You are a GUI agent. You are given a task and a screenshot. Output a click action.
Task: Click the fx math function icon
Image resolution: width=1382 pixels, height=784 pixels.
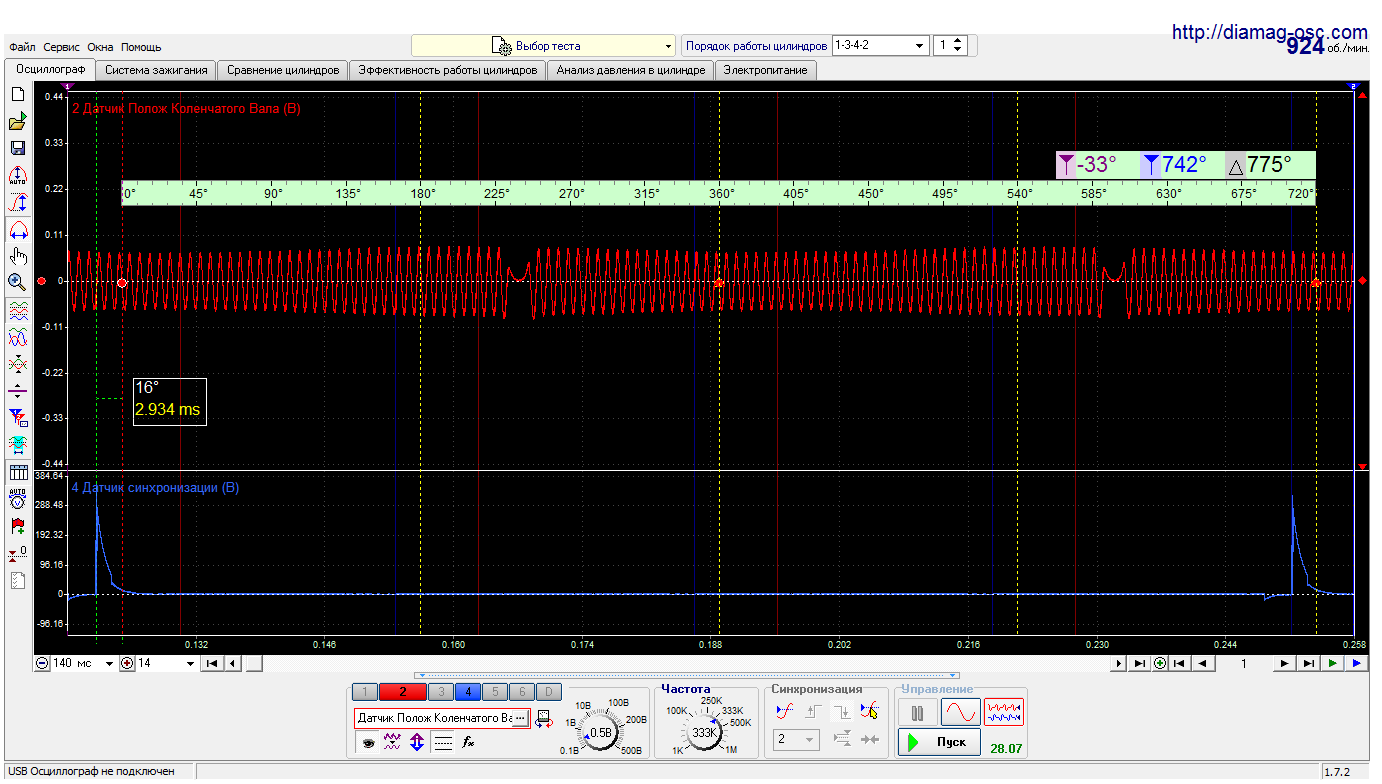click(468, 743)
